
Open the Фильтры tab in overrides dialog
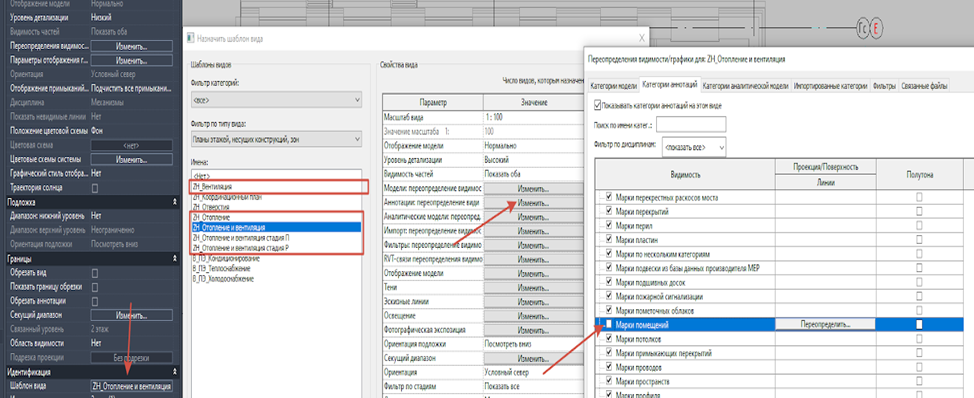885,86
